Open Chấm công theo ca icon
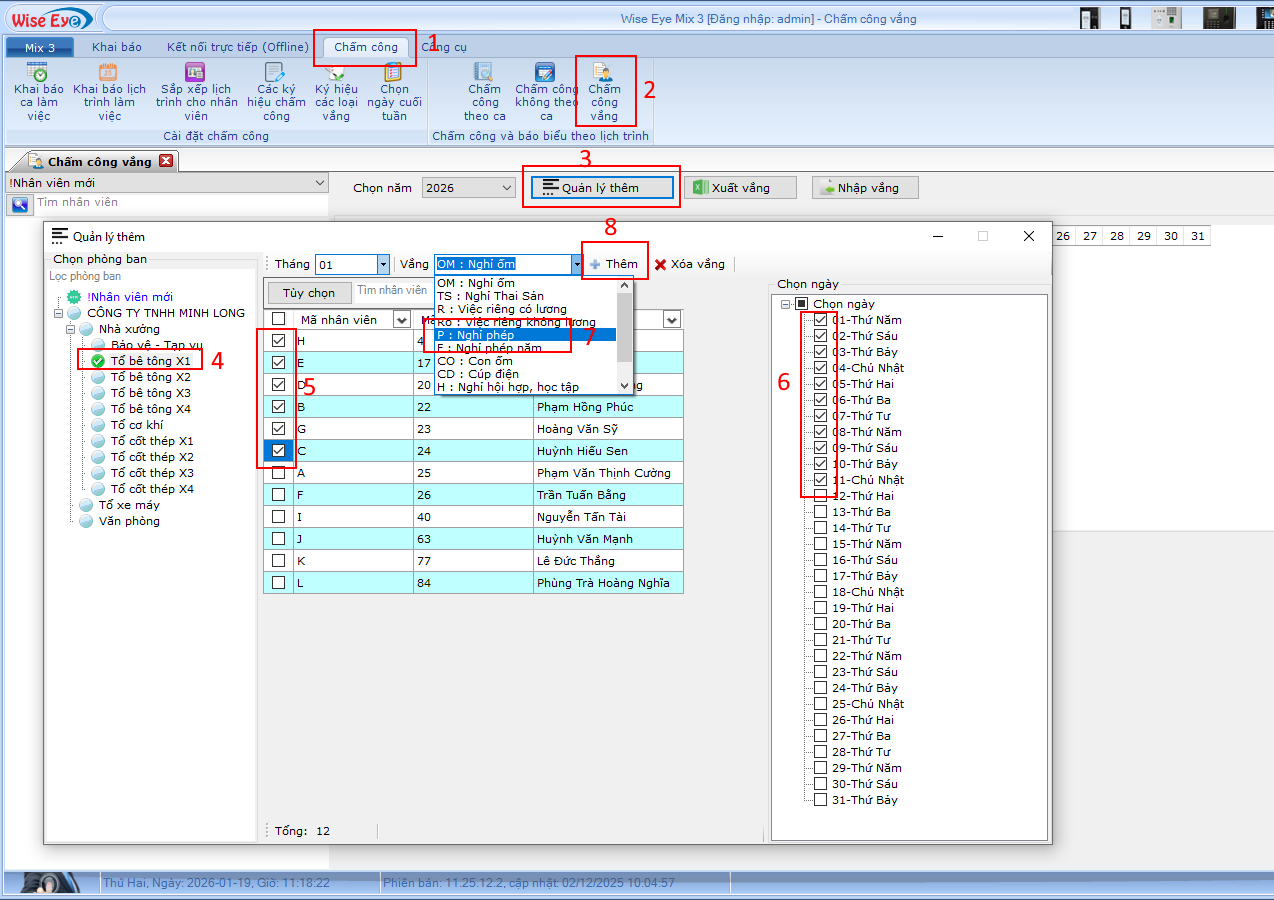This screenshot has width=1274, height=900. coord(485,73)
